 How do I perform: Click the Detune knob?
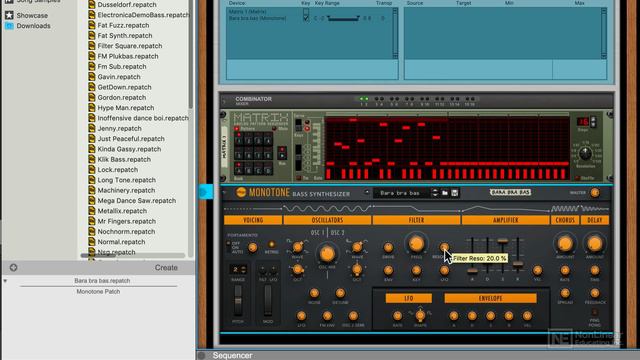(340, 293)
